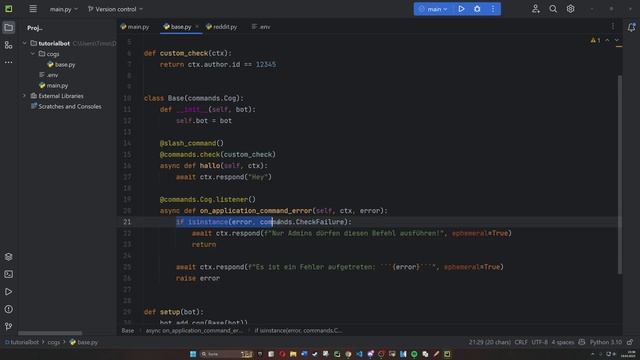Click the project panel horizontal scrollbar
The width and height of the screenshot is (640, 360).
(x=50, y=333)
